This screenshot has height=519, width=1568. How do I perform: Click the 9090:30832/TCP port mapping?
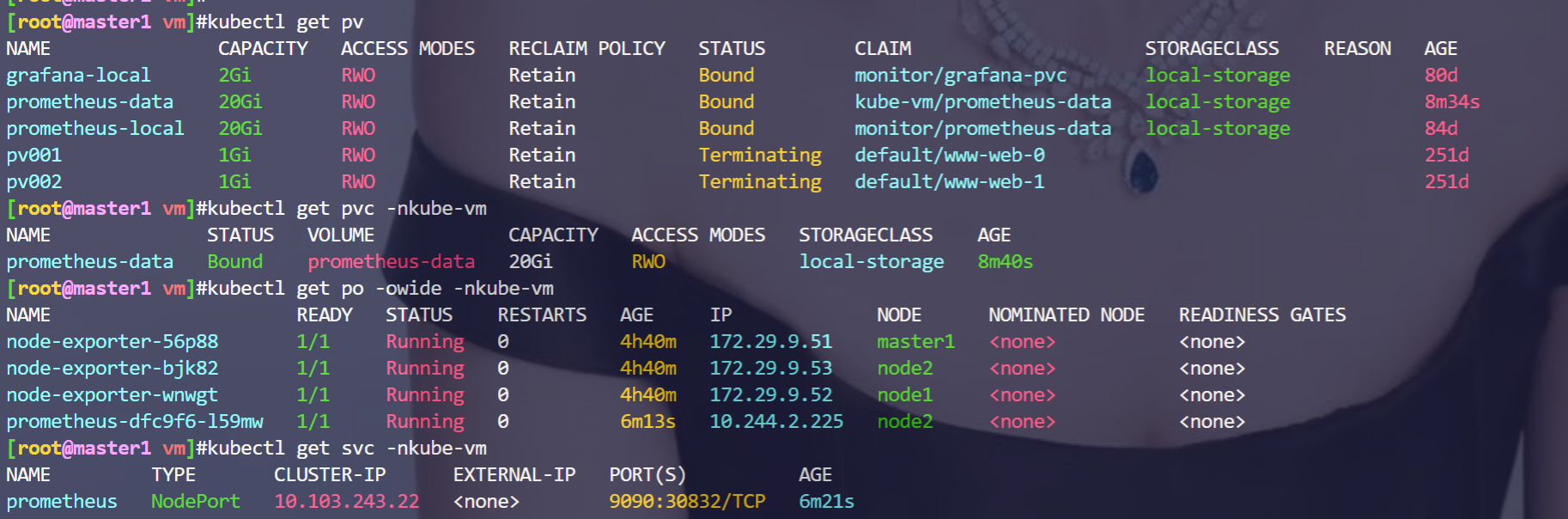[687, 502]
